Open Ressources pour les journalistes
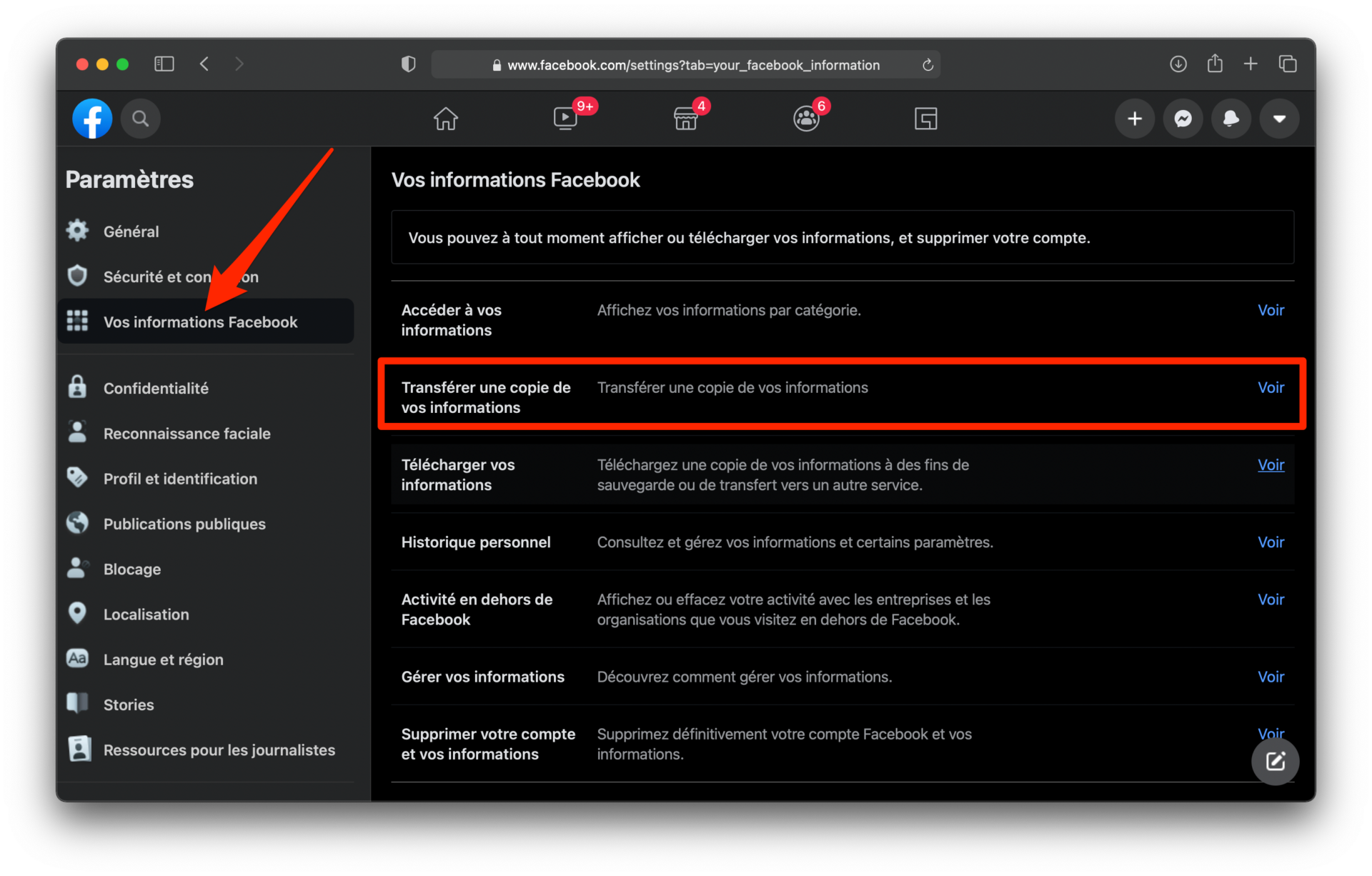Image resolution: width=1372 pixels, height=876 pixels. (206, 750)
